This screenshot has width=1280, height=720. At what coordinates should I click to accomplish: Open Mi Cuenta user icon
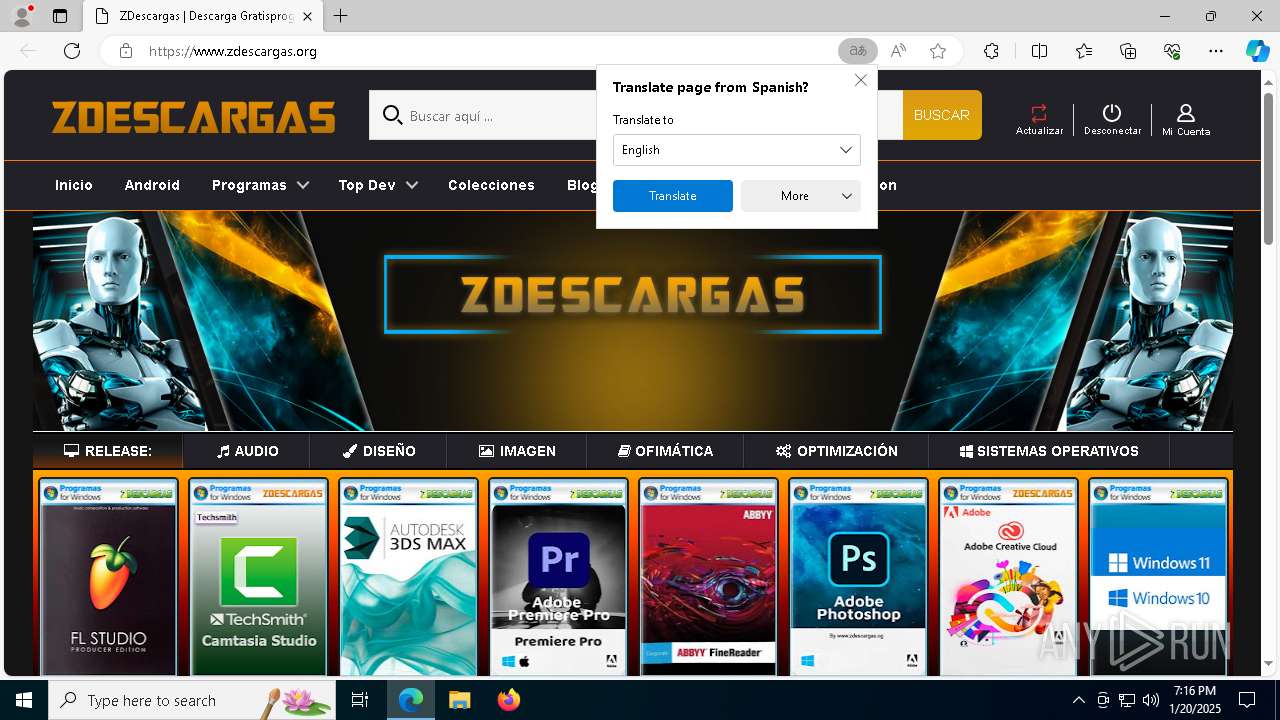tap(1186, 113)
